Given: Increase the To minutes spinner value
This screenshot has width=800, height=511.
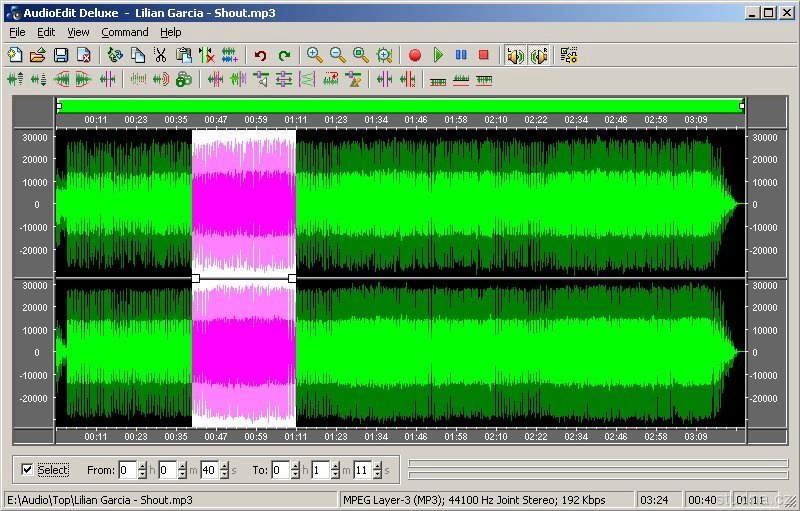Looking at the screenshot, I should pos(334,465).
